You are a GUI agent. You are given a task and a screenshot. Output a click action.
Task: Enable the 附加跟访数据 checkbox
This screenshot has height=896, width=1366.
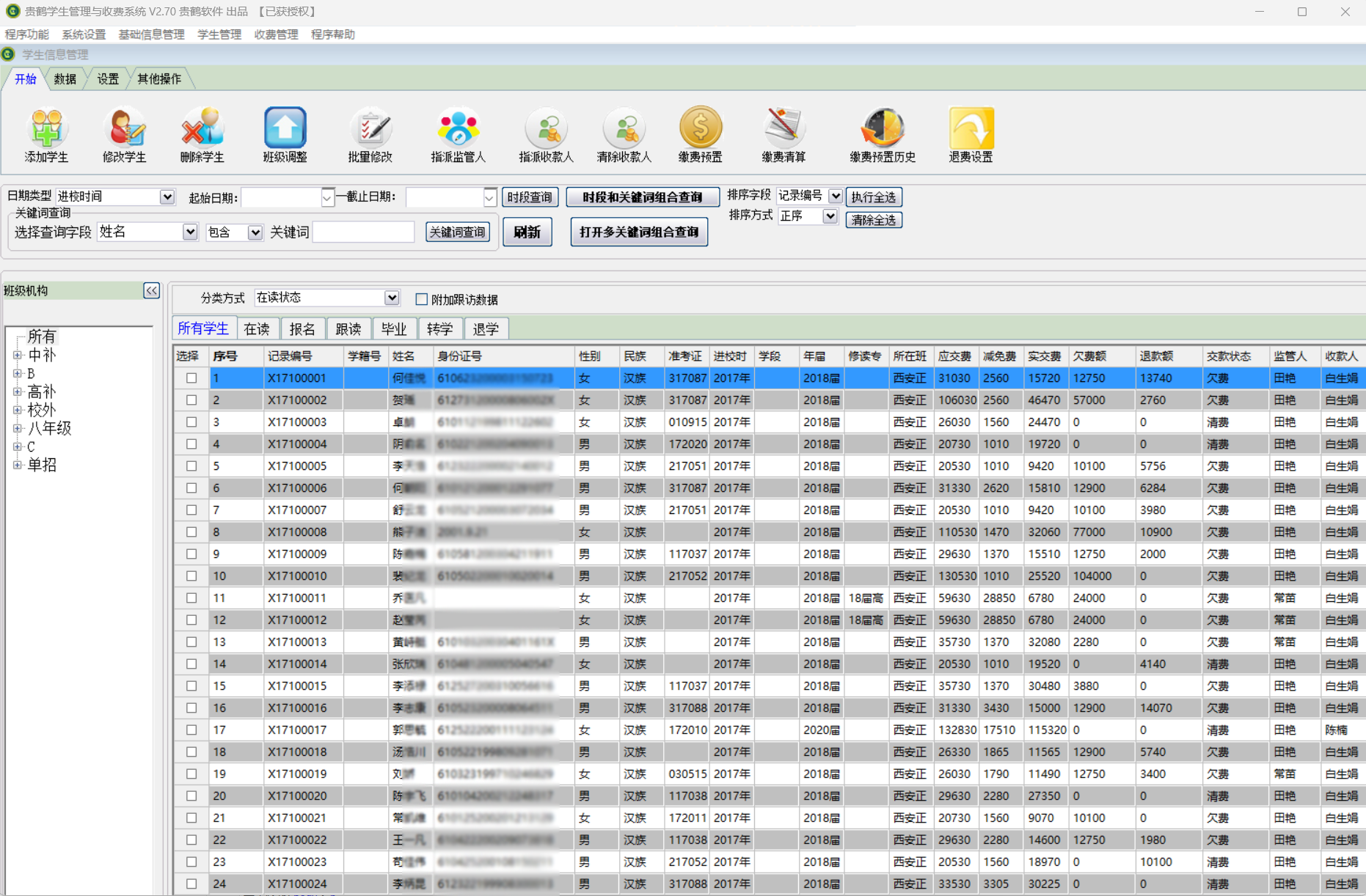click(422, 299)
